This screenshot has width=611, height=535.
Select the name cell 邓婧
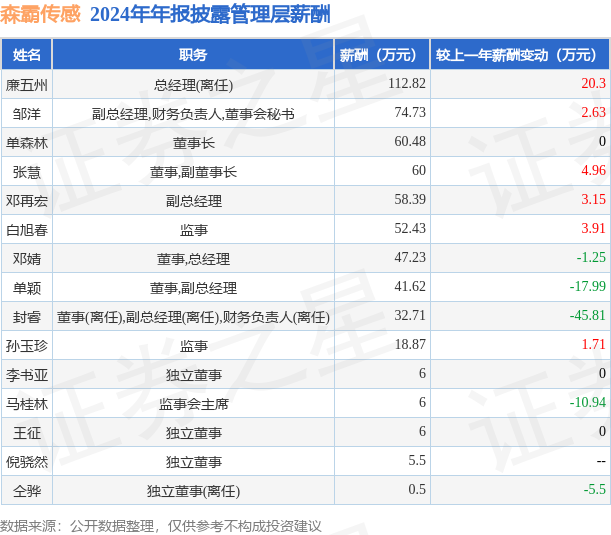click(x=26, y=259)
